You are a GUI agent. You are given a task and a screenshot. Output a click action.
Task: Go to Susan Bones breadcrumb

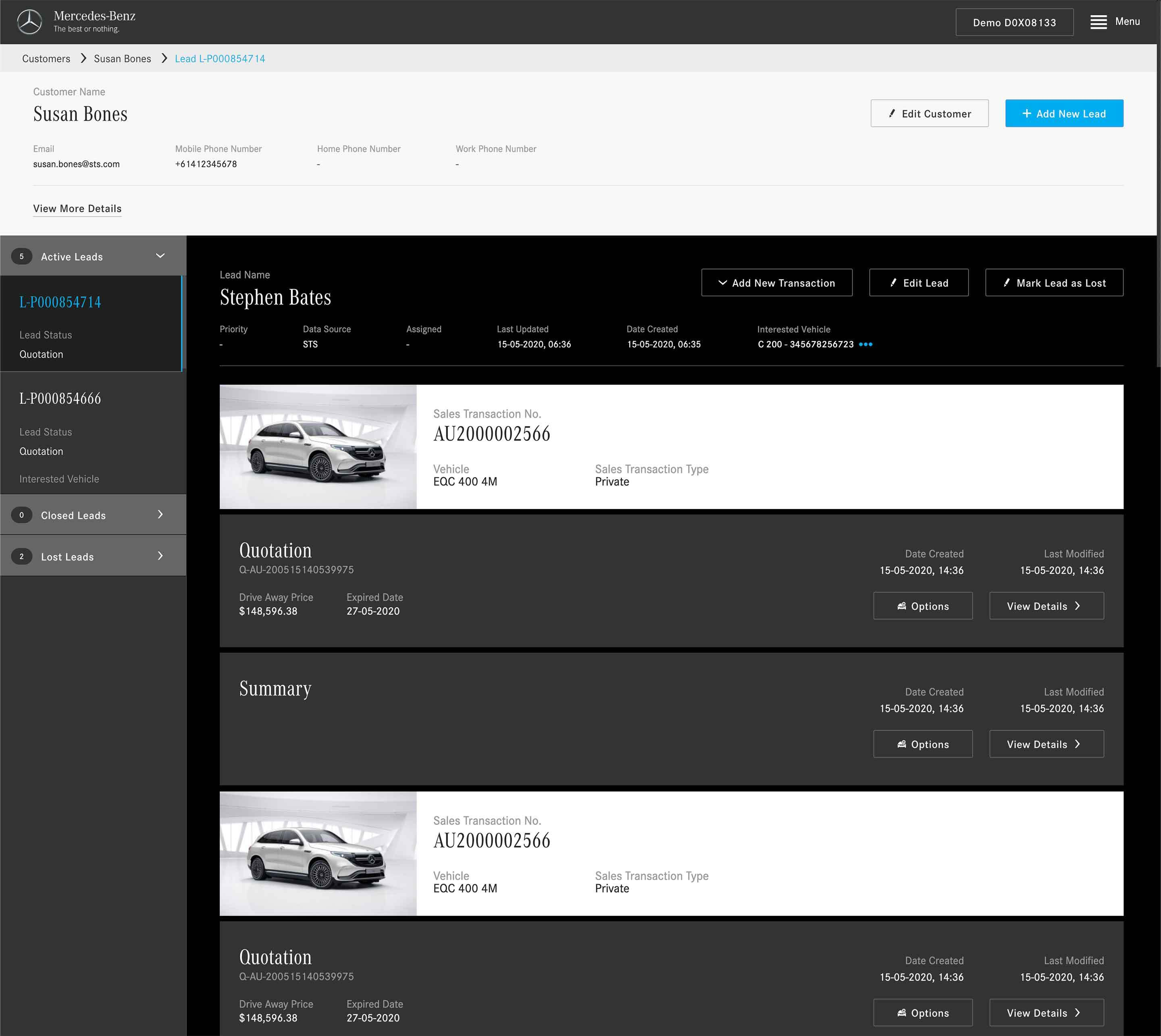point(123,59)
